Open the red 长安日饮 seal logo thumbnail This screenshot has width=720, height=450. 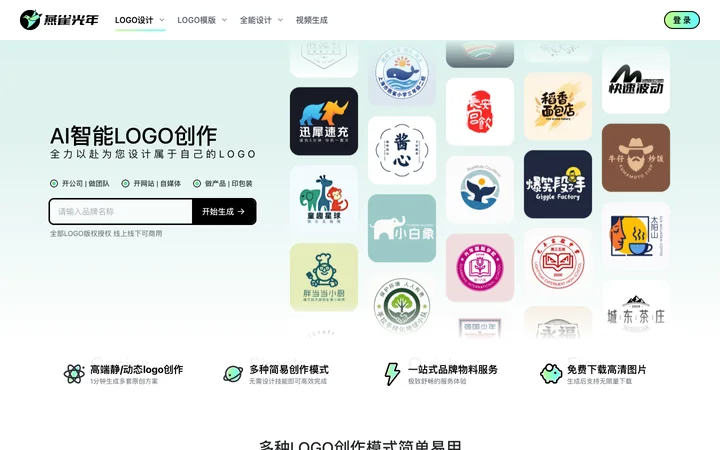(x=480, y=112)
